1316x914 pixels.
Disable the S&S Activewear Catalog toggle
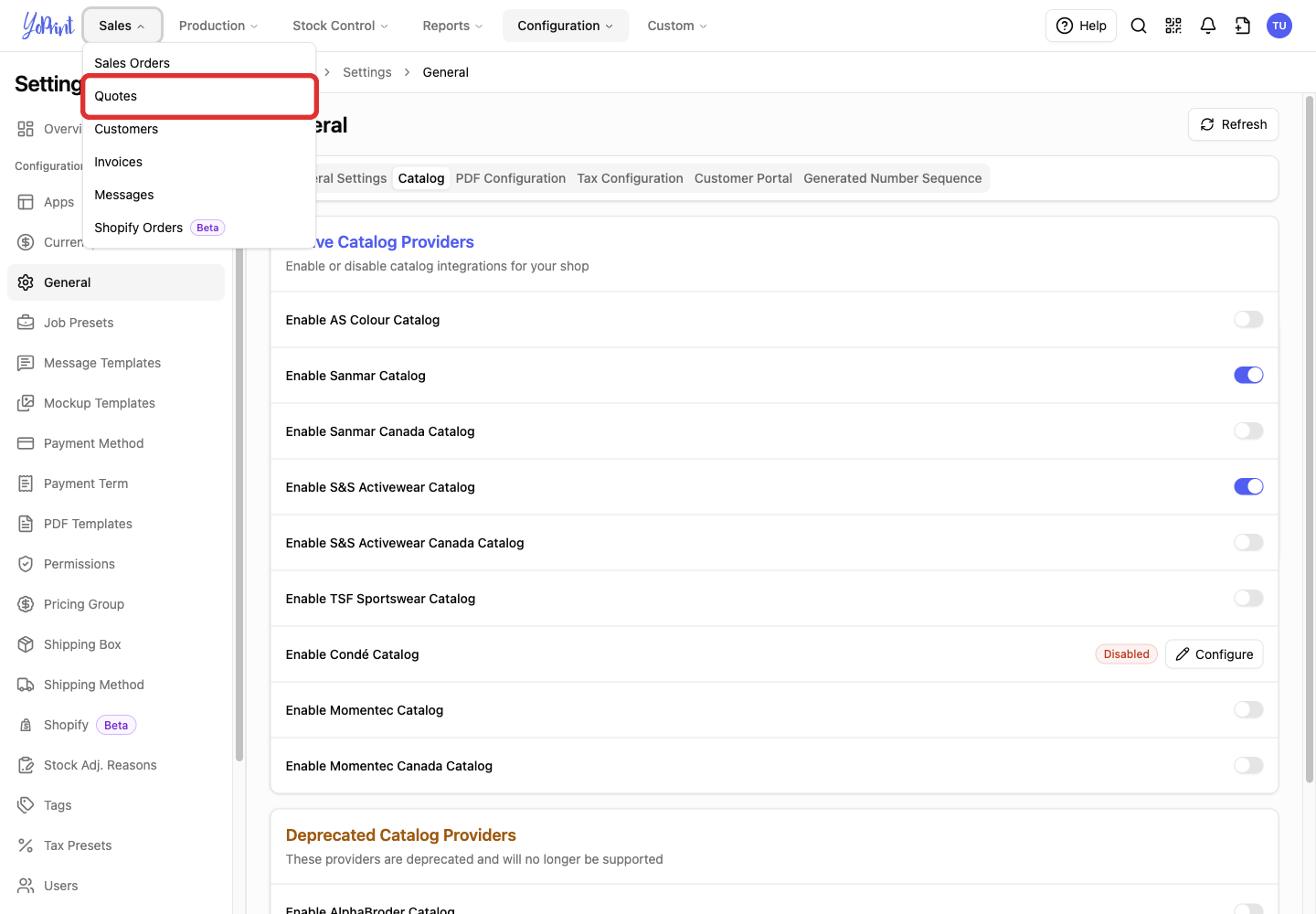coord(1248,487)
